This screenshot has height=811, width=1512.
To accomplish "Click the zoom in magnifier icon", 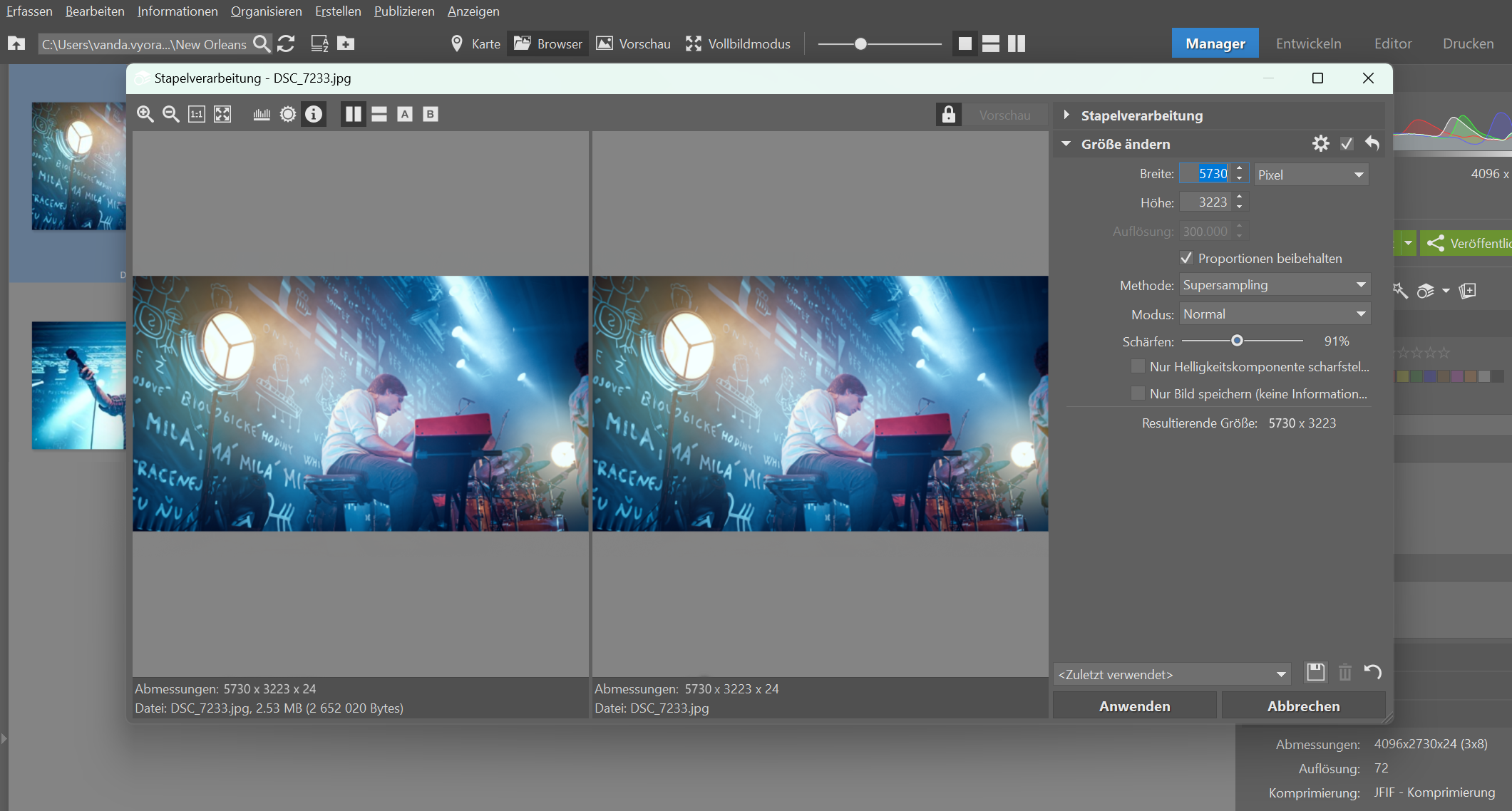I will (x=145, y=114).
